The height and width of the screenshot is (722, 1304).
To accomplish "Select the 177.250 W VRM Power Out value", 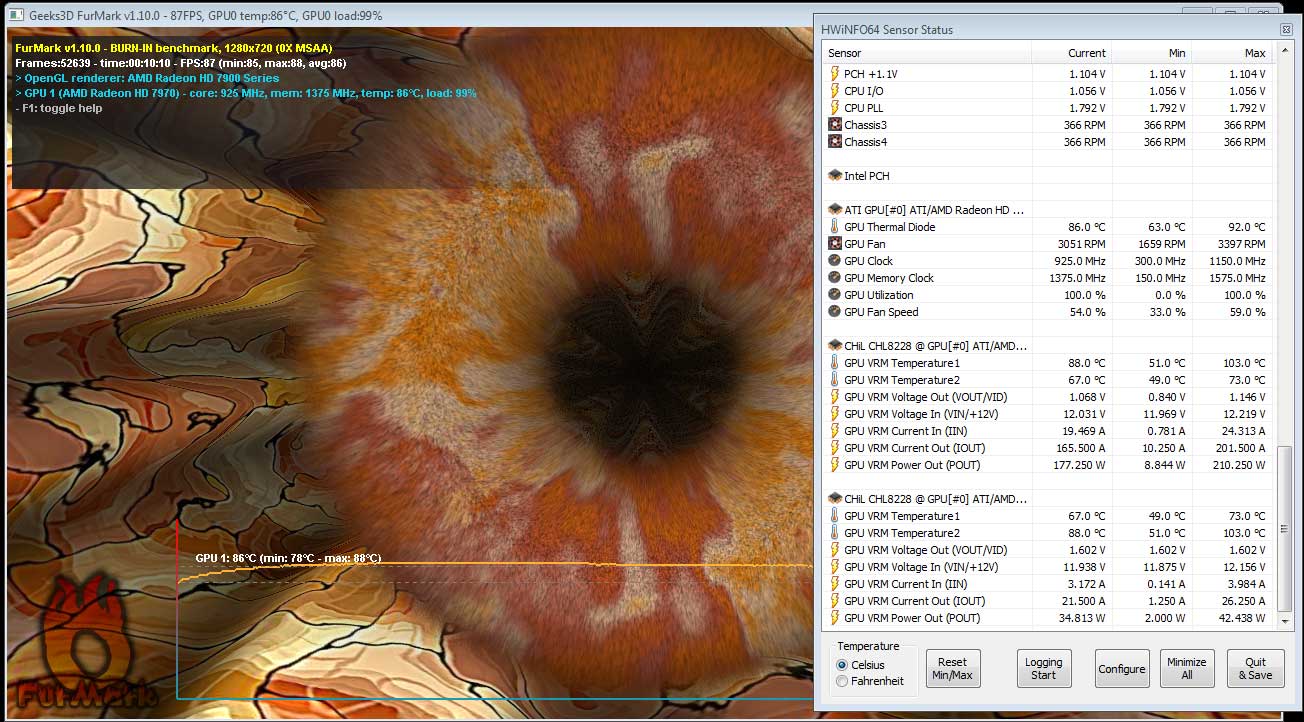I will [x=1079, y=465].
